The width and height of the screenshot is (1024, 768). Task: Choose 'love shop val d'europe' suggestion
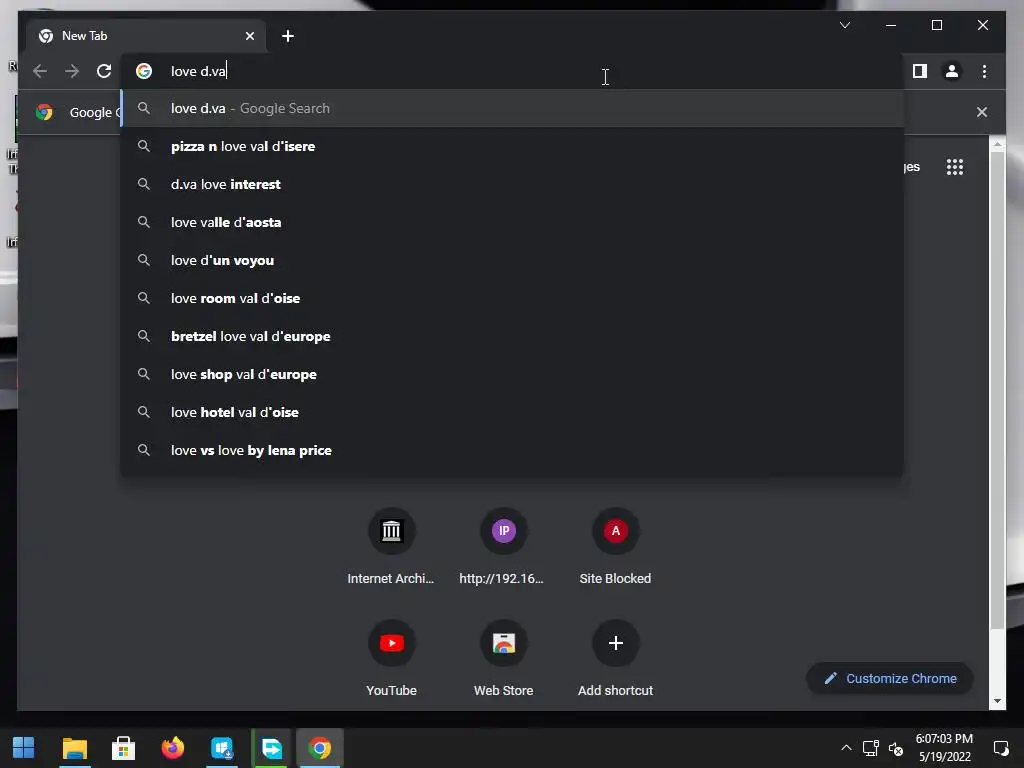click(x=513, y=374)
